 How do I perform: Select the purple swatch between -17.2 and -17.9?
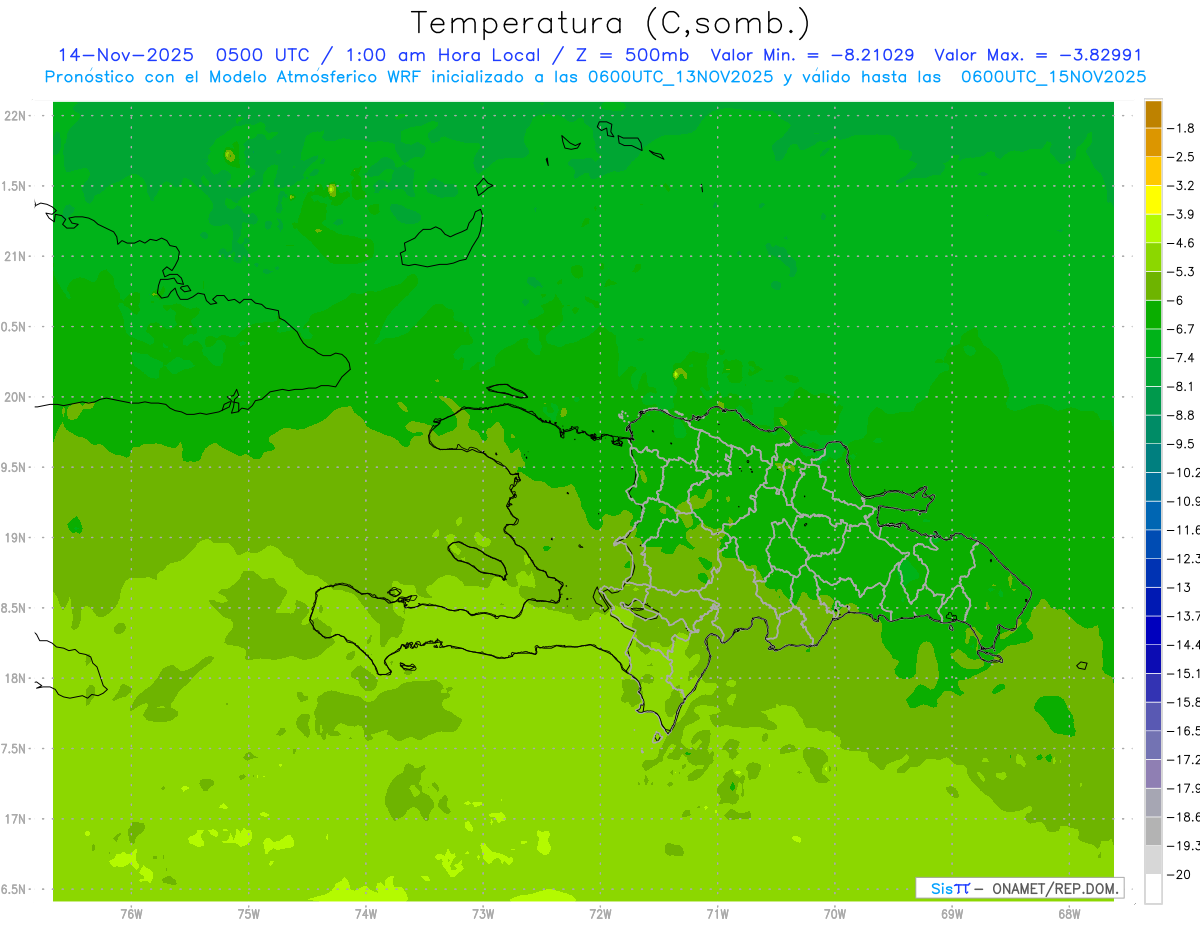[1153, 773]
